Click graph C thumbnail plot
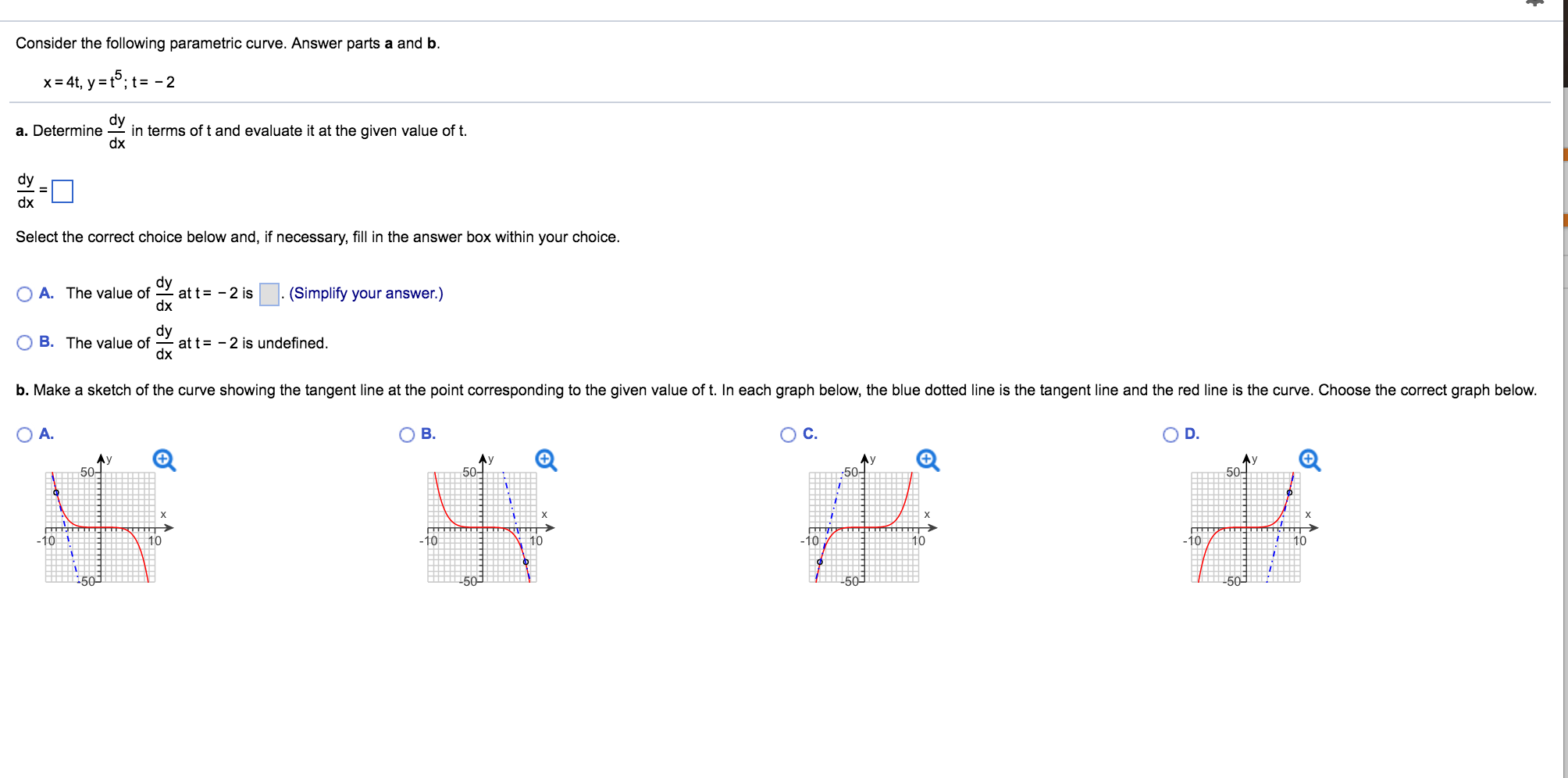The width and height of the screenshot is (1568, 778). coord(864,526)
